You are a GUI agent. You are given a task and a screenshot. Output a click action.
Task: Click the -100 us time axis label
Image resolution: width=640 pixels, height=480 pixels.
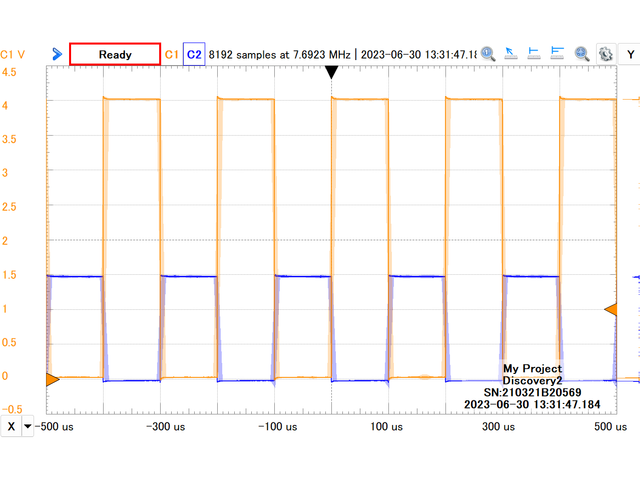click(278, 427)
